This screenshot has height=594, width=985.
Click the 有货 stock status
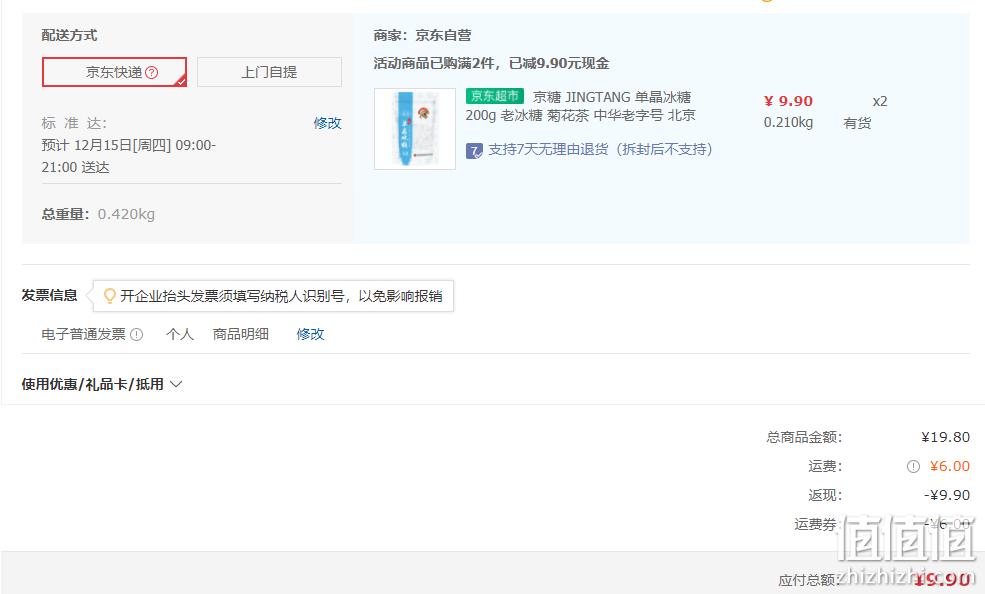click(857, 123)
